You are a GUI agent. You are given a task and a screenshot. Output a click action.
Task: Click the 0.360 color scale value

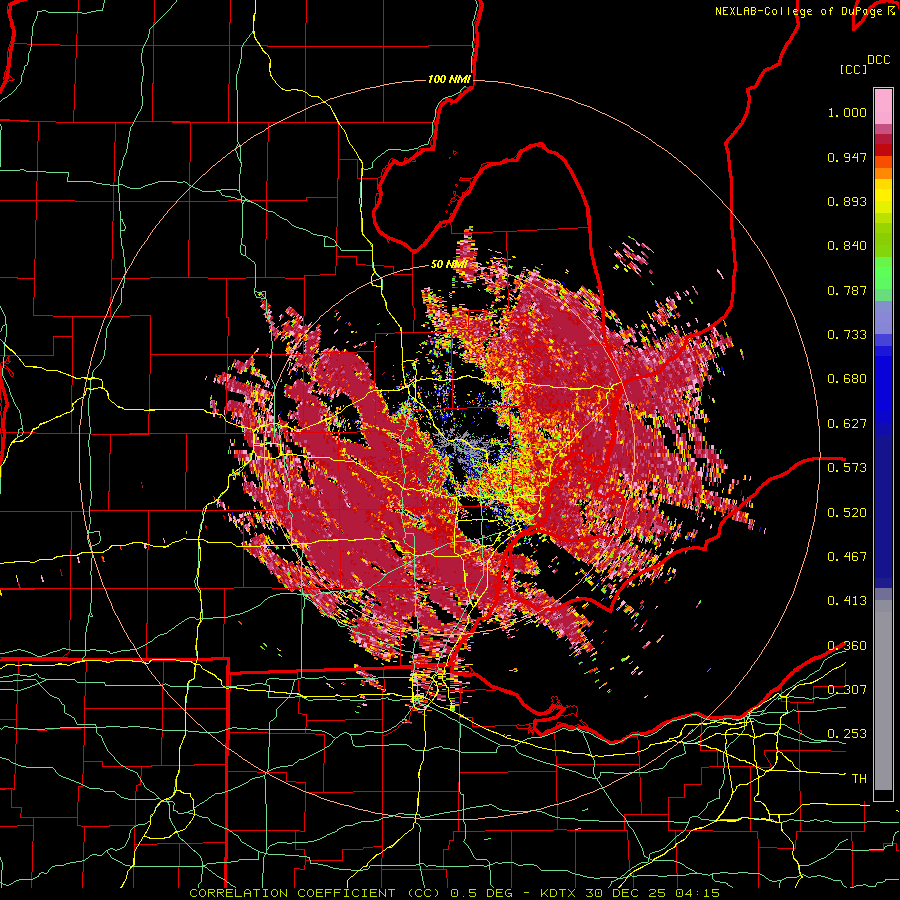click(x=847, y=646)
